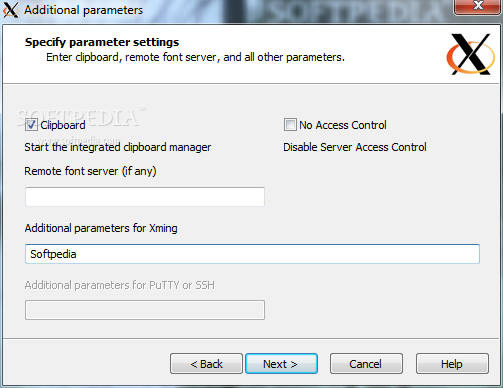Enable the No Access Control checkbox

[x=290, y=125]
